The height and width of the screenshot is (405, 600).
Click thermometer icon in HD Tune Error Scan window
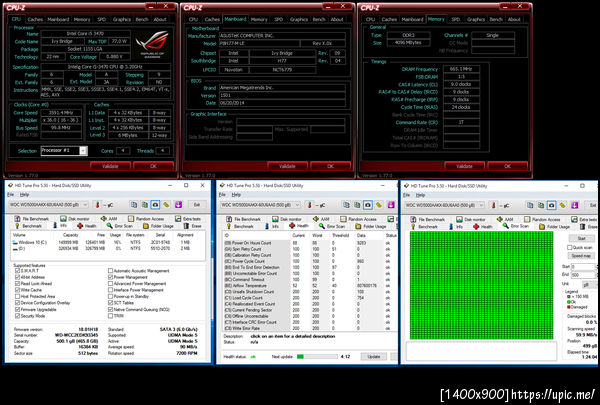click(x=493, y=205)
